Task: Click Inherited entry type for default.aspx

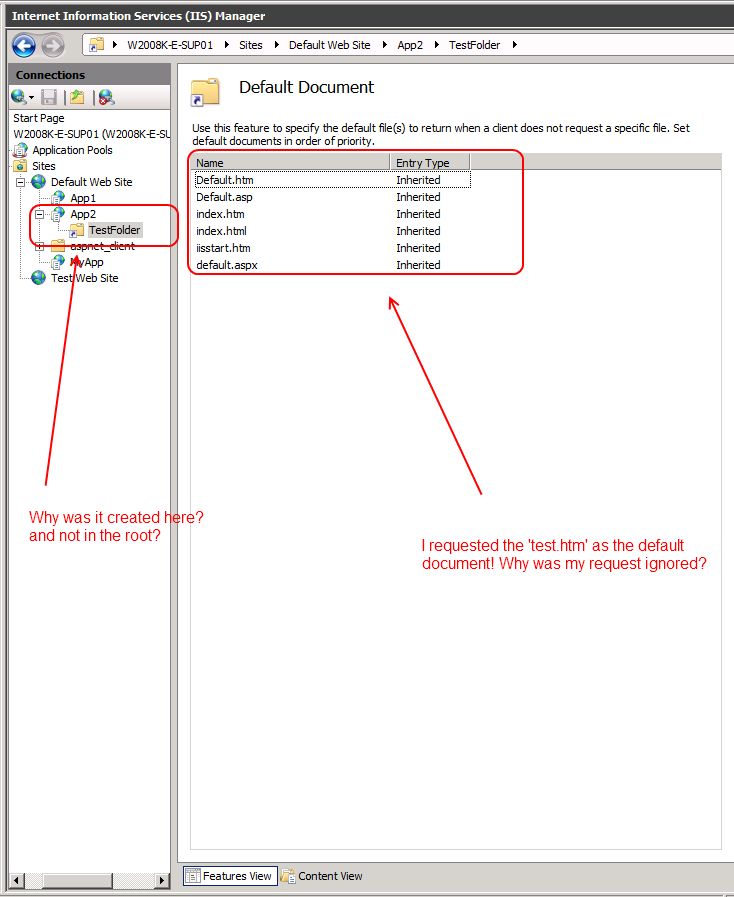Action: pyautogui.click(x=418, y=265)
